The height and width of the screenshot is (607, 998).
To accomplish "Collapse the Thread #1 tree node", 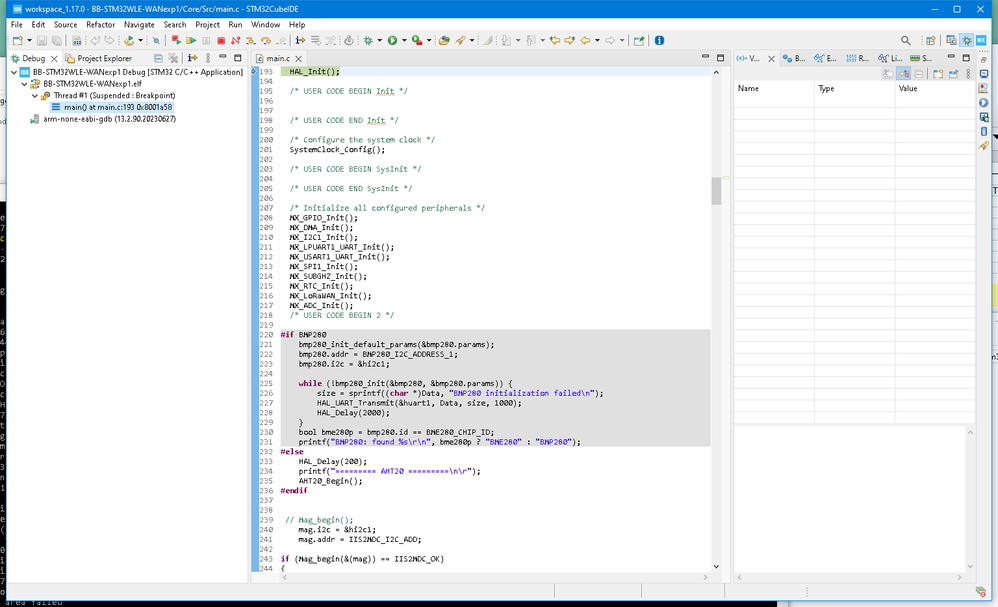I will click(36, 96).
